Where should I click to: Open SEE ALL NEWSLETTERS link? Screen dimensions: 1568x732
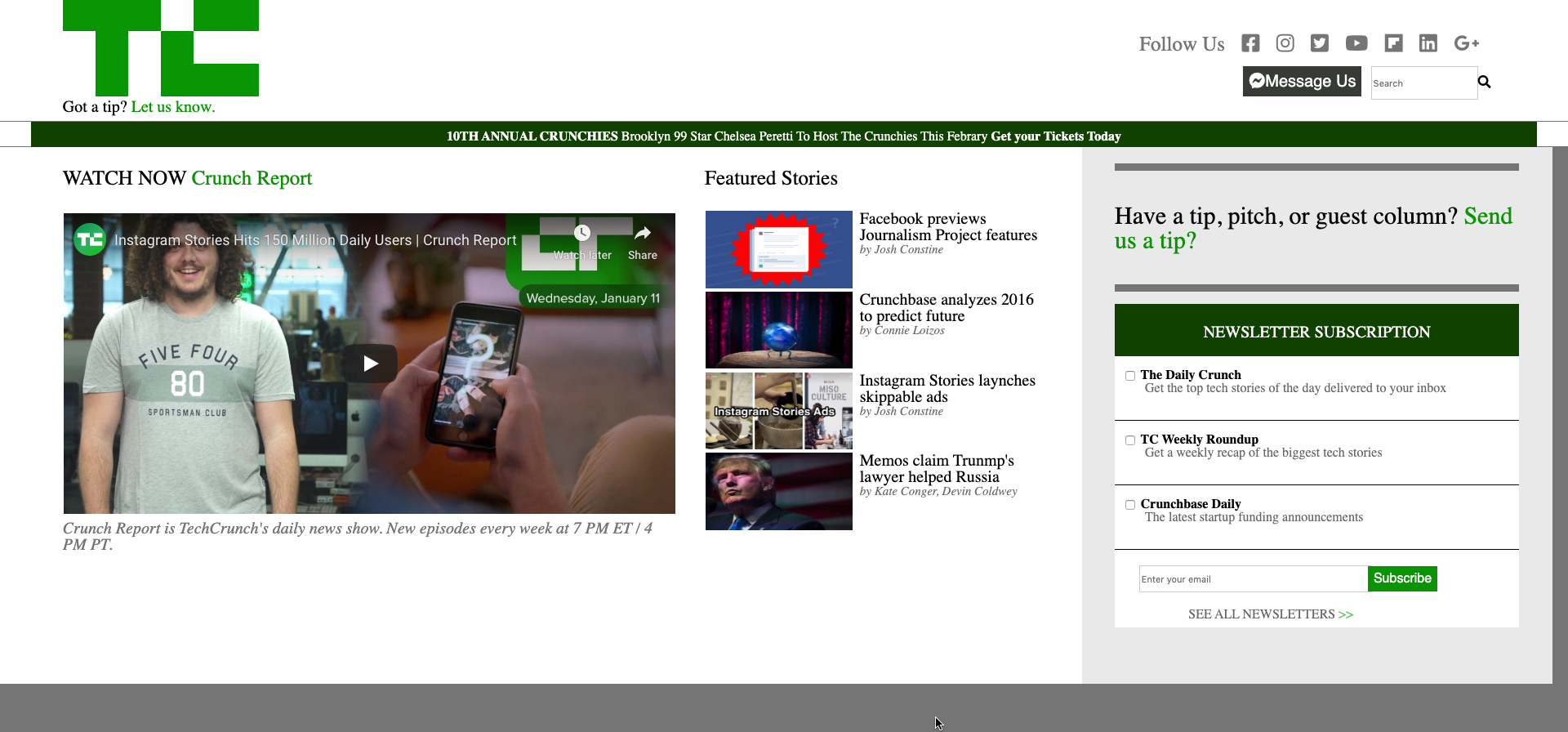1271,614
